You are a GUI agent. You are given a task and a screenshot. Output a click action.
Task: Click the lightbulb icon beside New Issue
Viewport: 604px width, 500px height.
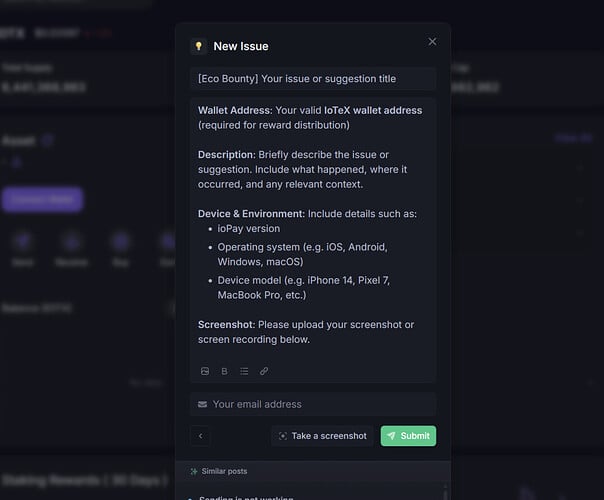pos(199,46)
